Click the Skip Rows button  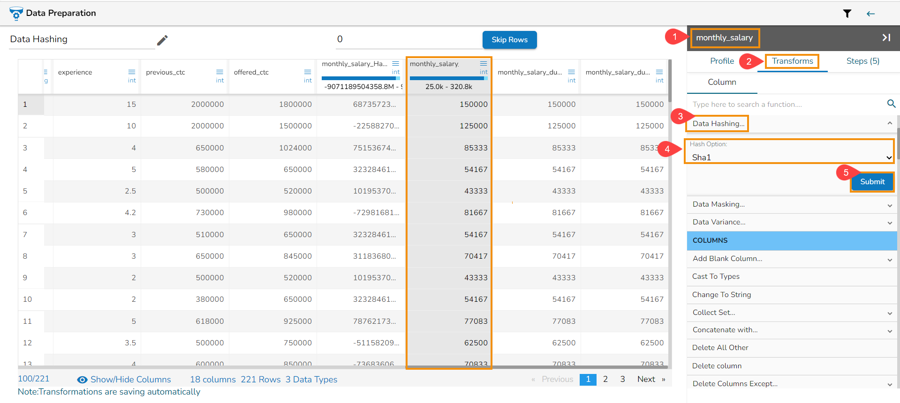coord(509,40)
